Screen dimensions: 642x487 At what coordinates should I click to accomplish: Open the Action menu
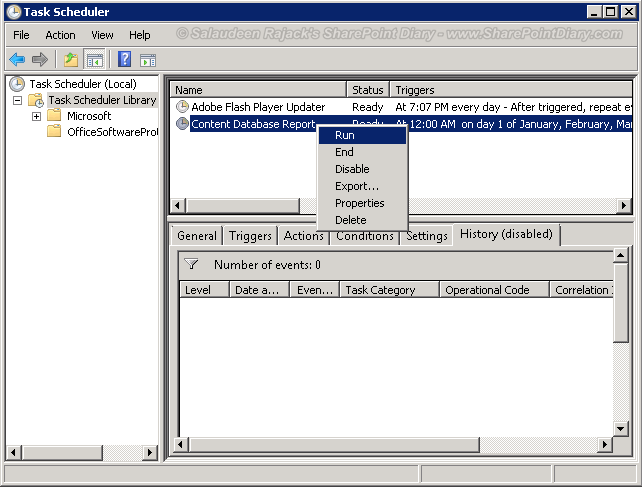tap(60, 35)
